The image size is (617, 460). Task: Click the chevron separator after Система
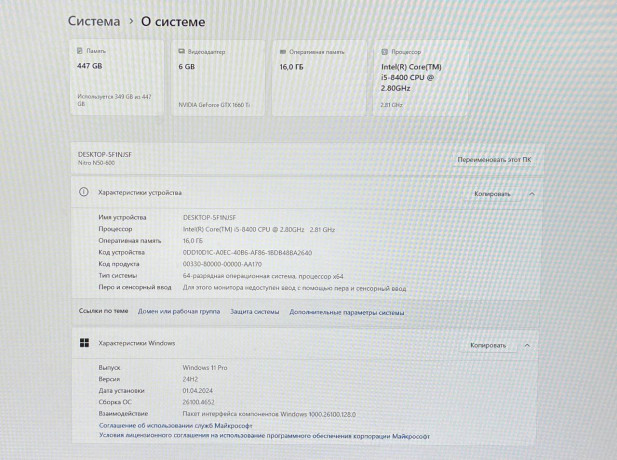(131, 21)
